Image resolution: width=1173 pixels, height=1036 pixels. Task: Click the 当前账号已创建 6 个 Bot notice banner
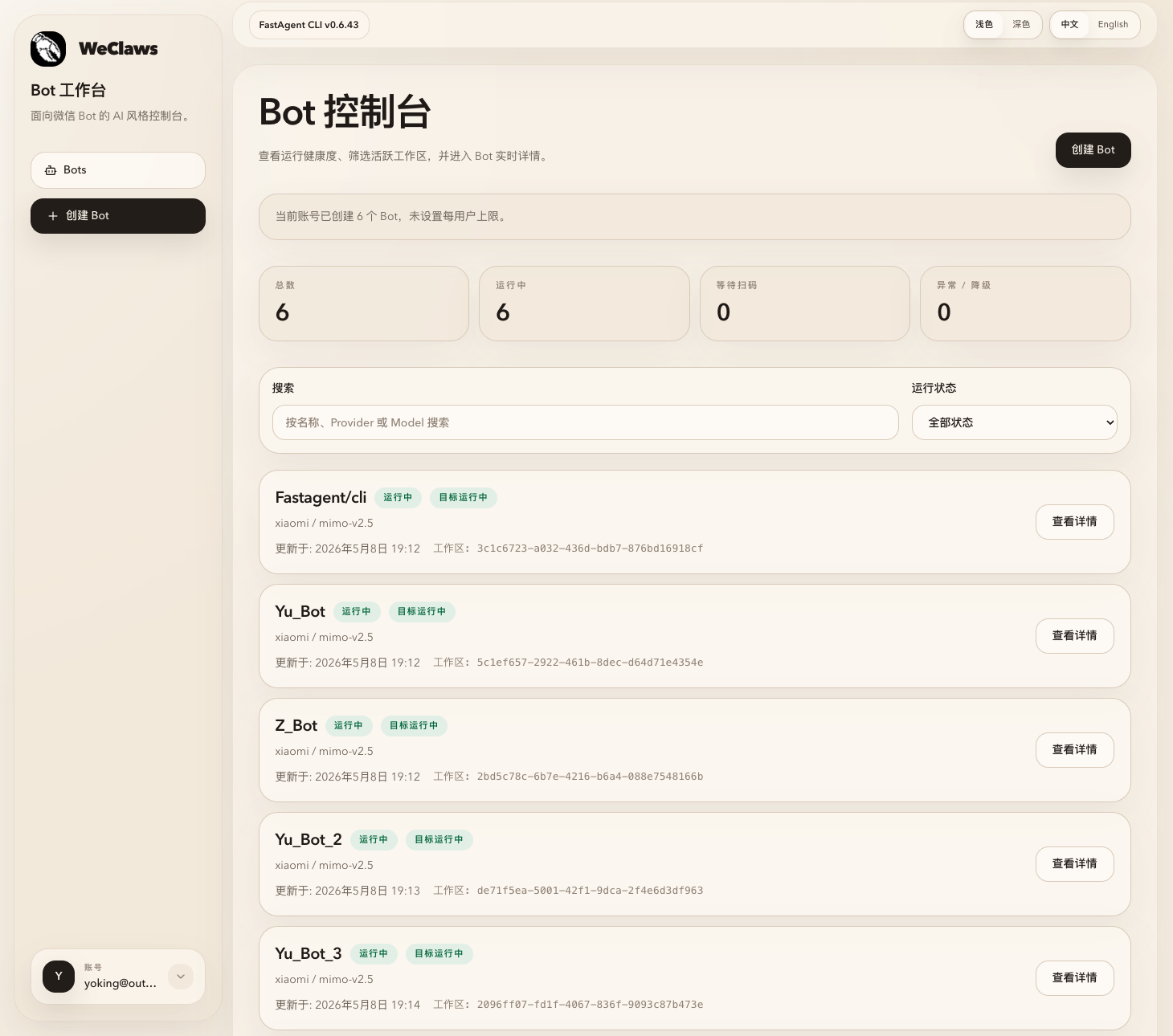click(x=695, y=217)
